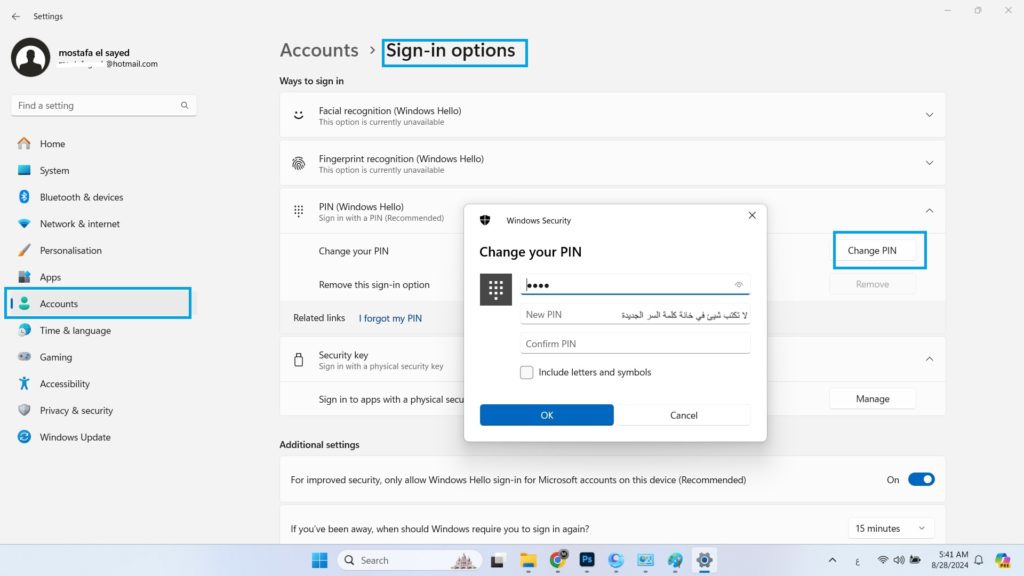Open Google Chrome from the taskbar
The image size is (1024, 576).
[x=557, y=560]
